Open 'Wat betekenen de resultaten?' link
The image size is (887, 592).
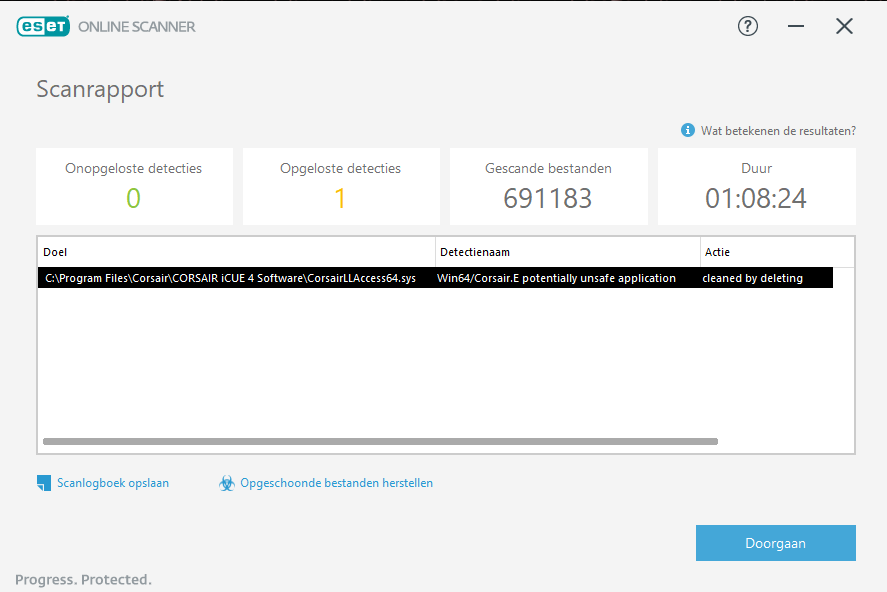pyautogui.click(x=778, y=131)
